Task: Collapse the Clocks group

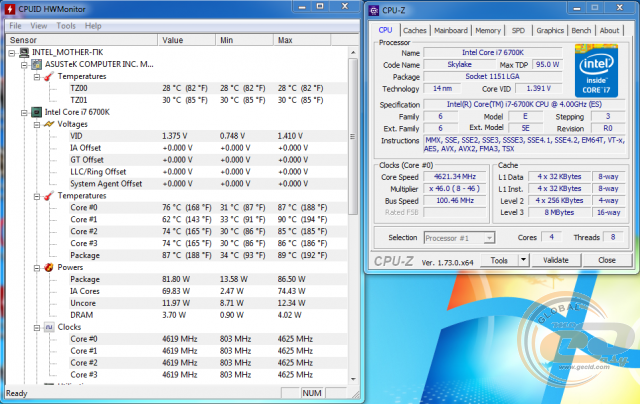Action: pyautogui.click(x=37, y=327)
